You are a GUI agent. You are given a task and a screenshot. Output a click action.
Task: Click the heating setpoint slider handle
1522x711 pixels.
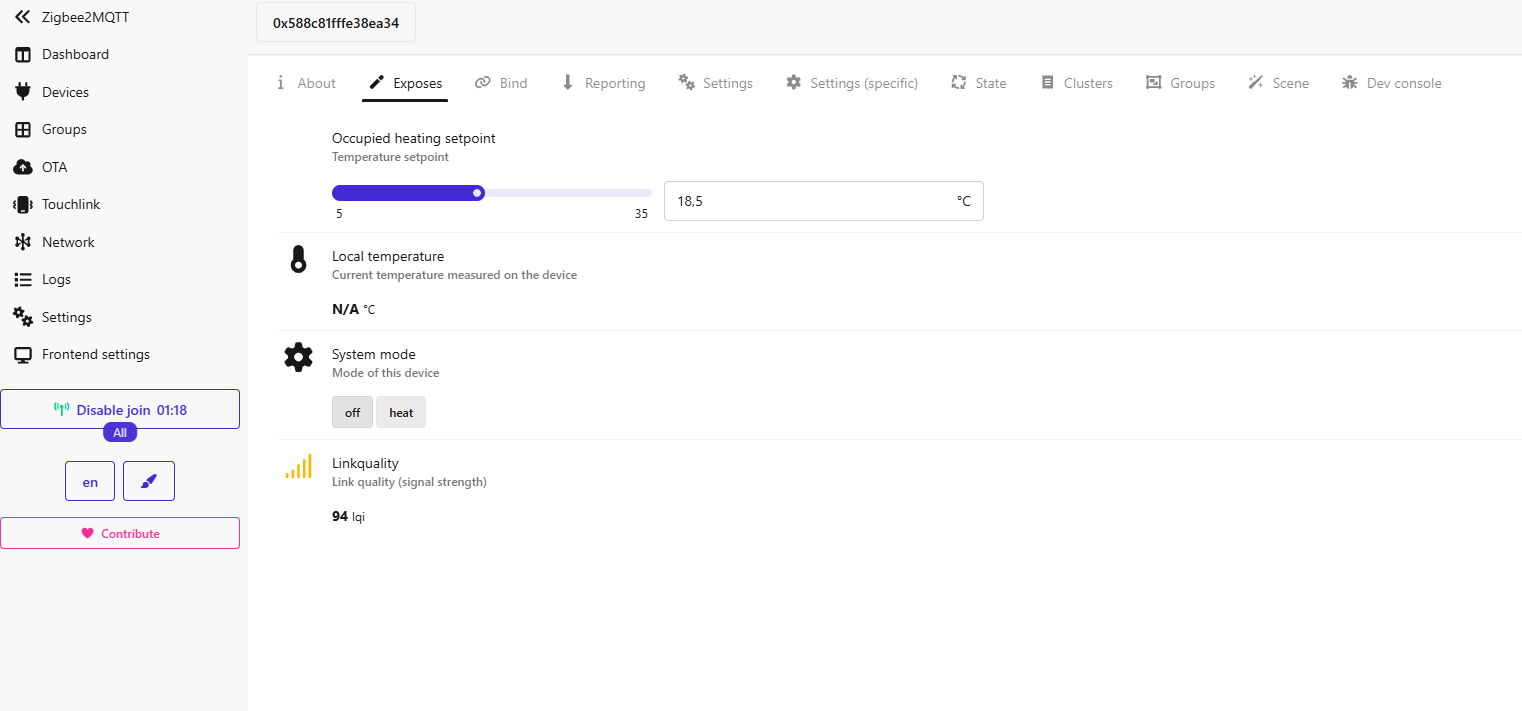[478, 193]
